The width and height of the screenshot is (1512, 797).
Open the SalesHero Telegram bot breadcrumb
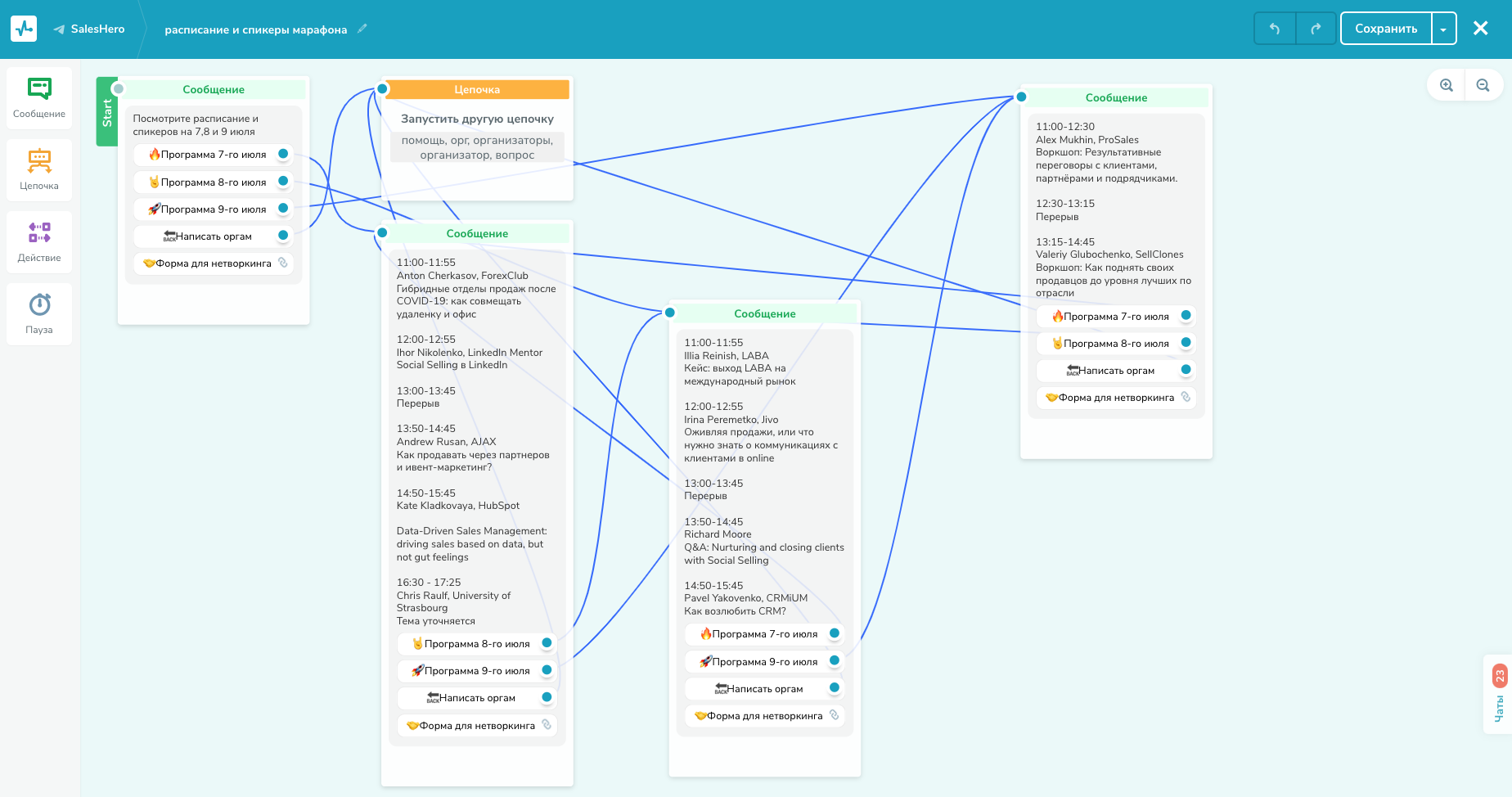pos(89,29)
